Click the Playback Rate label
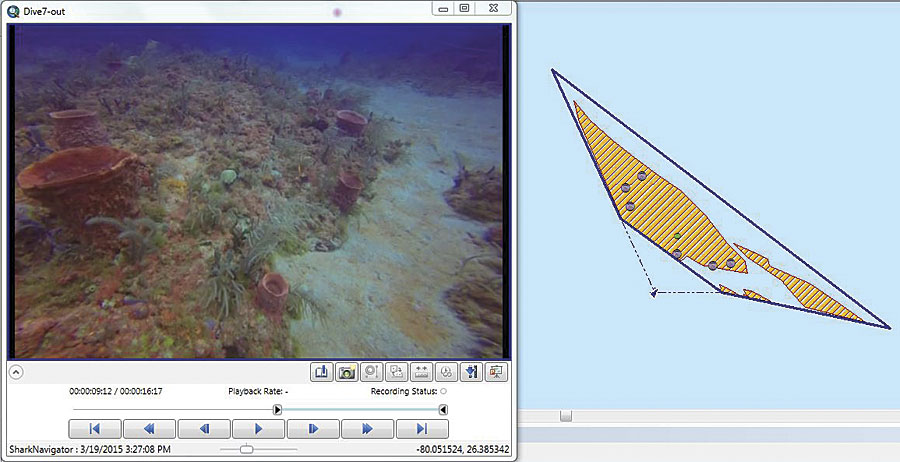 pos(258,391)
